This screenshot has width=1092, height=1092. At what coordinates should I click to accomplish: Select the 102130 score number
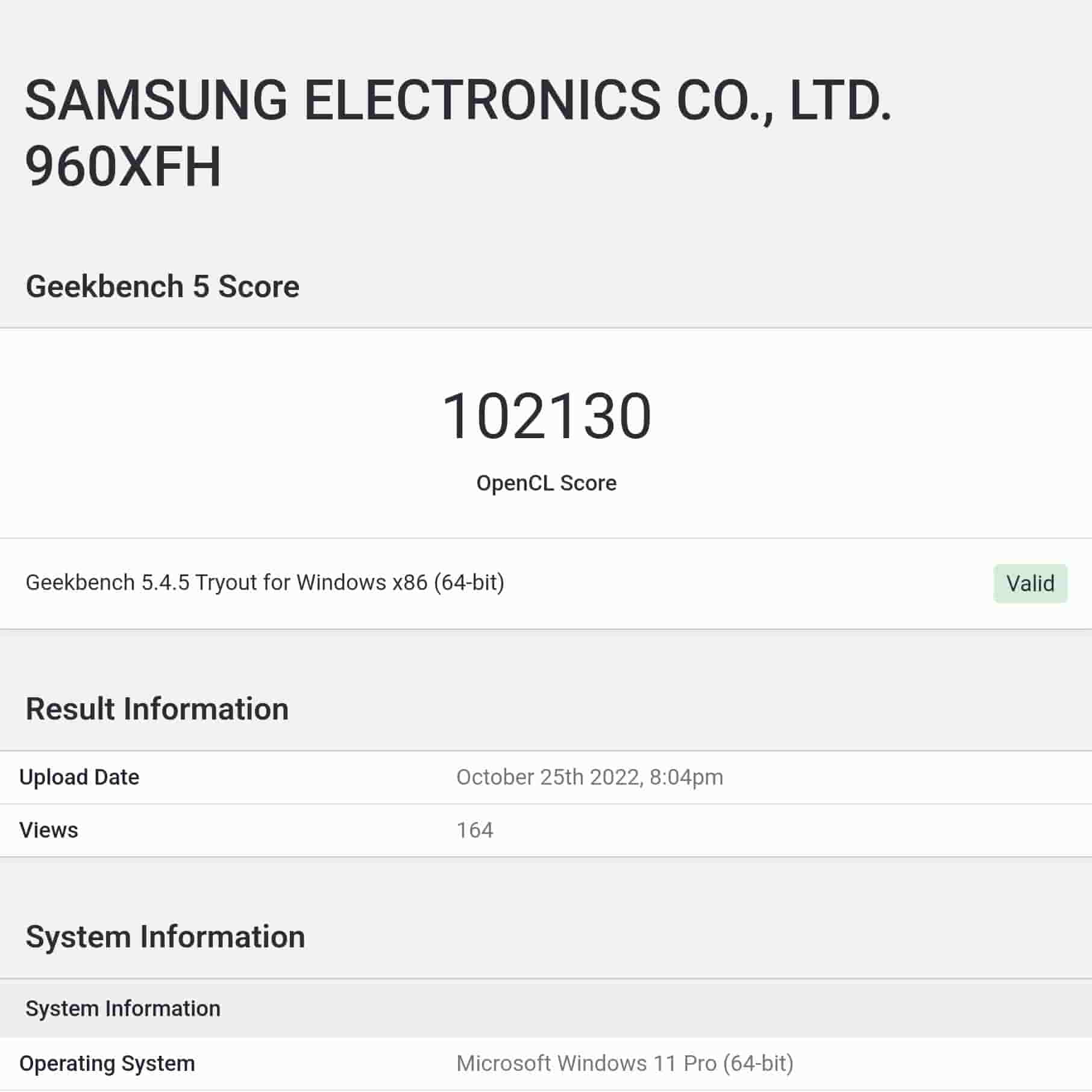546,416
